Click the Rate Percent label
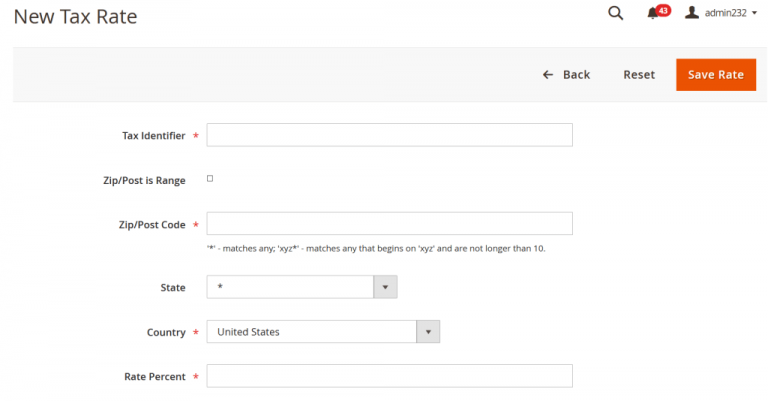The height and width of the screenshot is (401, 768). [155, 377]
